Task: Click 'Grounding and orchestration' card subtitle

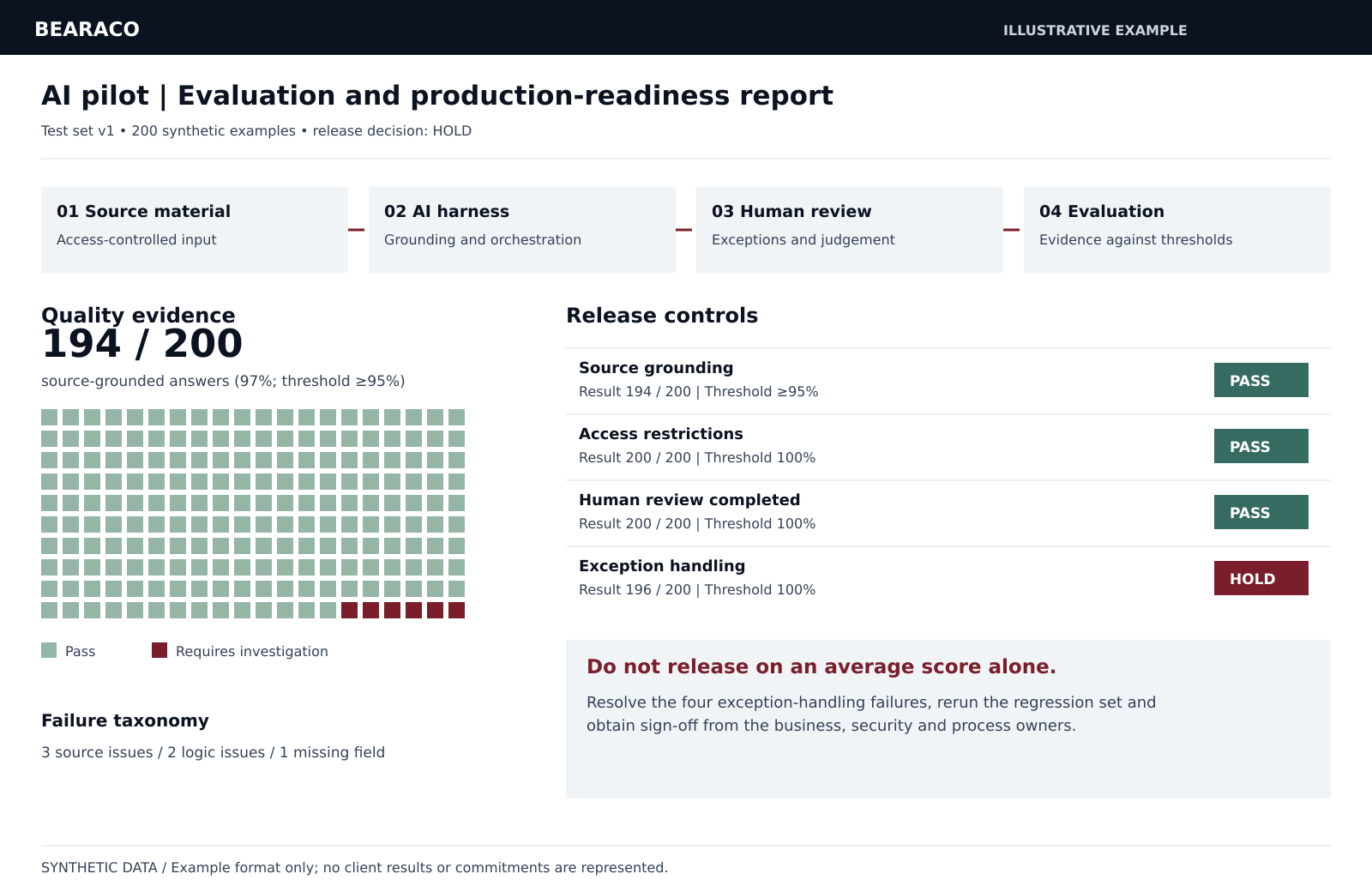Action: (x=483, y=240)
